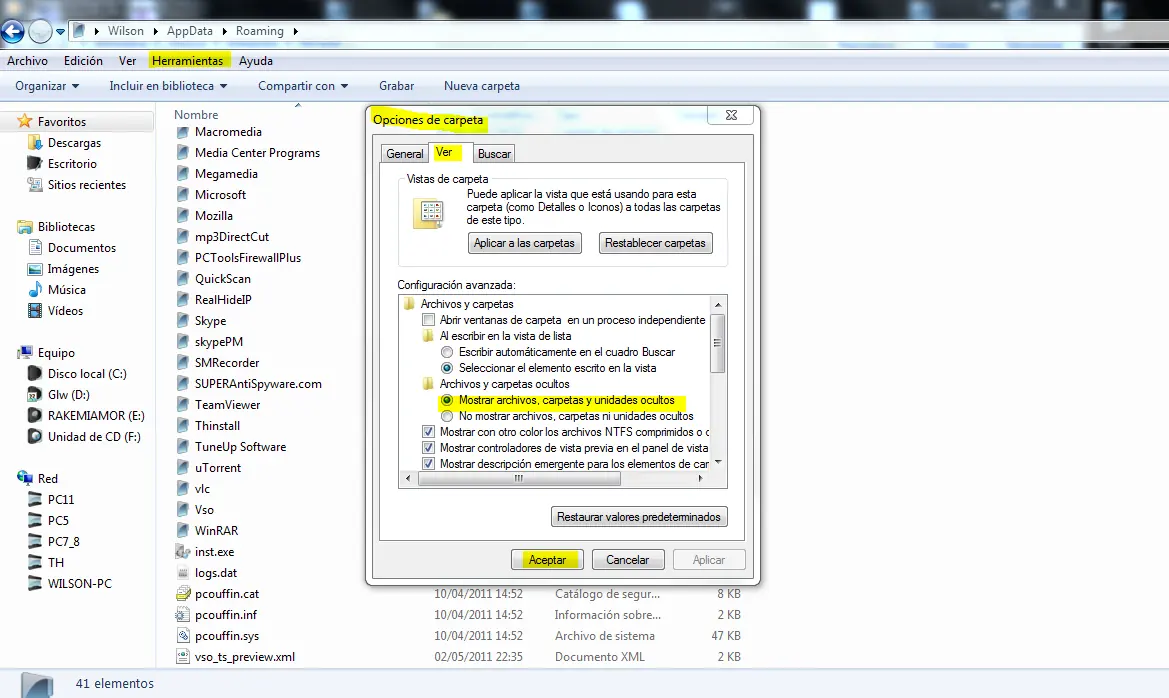Open the Compartir con dropdown
Screen dimensions: 1169x698
pos(303,86)
